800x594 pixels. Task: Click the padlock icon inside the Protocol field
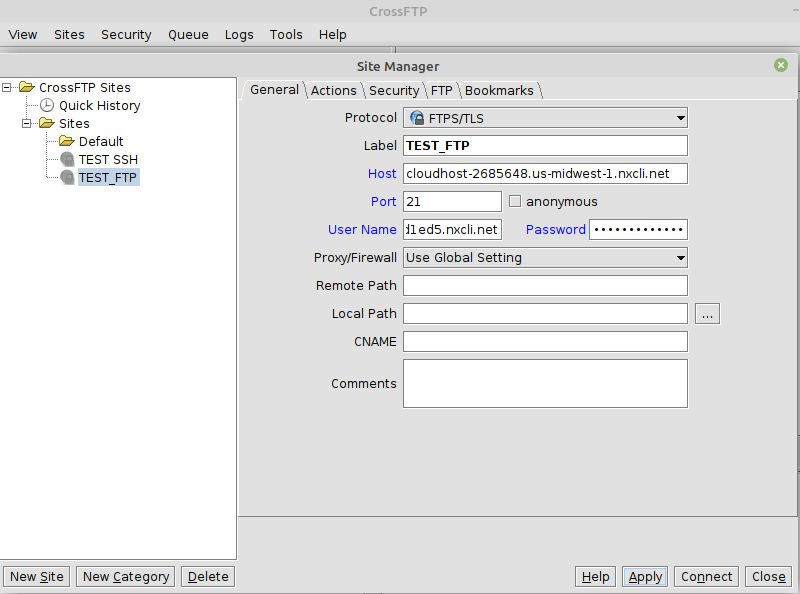[x=415, y=117]
